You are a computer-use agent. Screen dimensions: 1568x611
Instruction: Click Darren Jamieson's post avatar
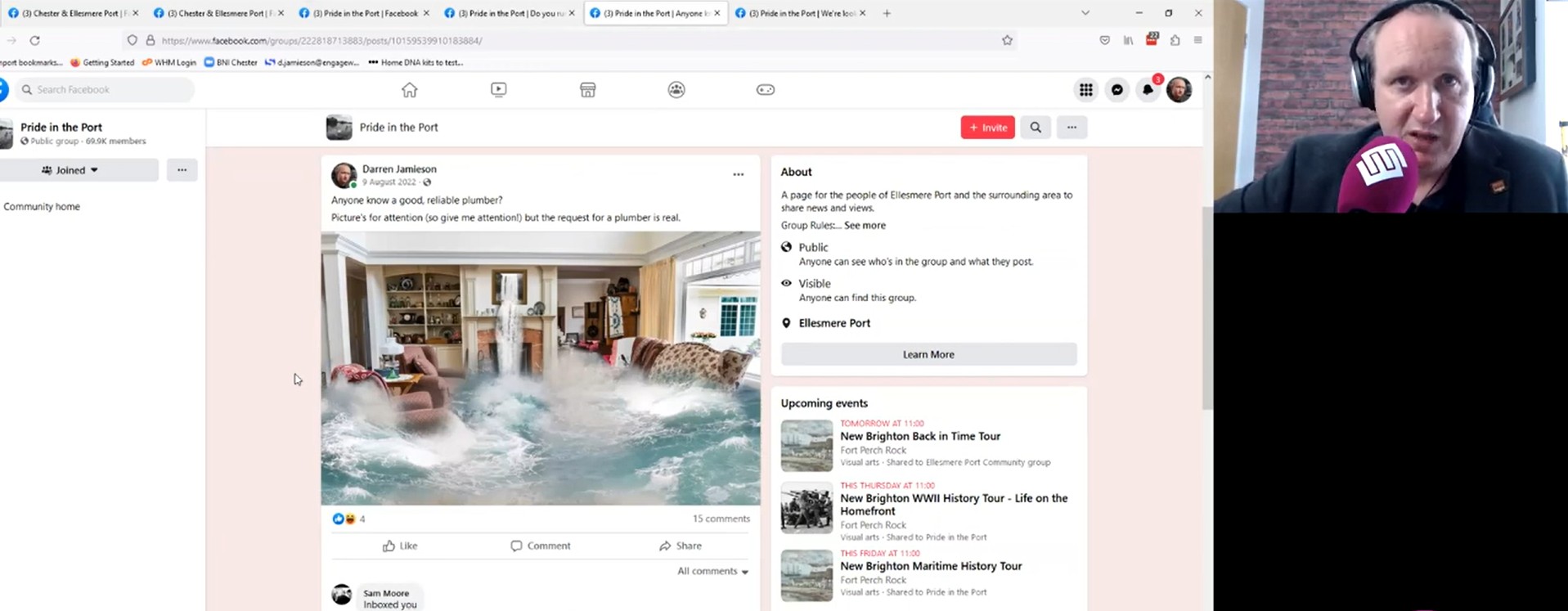tap(344, 175)
